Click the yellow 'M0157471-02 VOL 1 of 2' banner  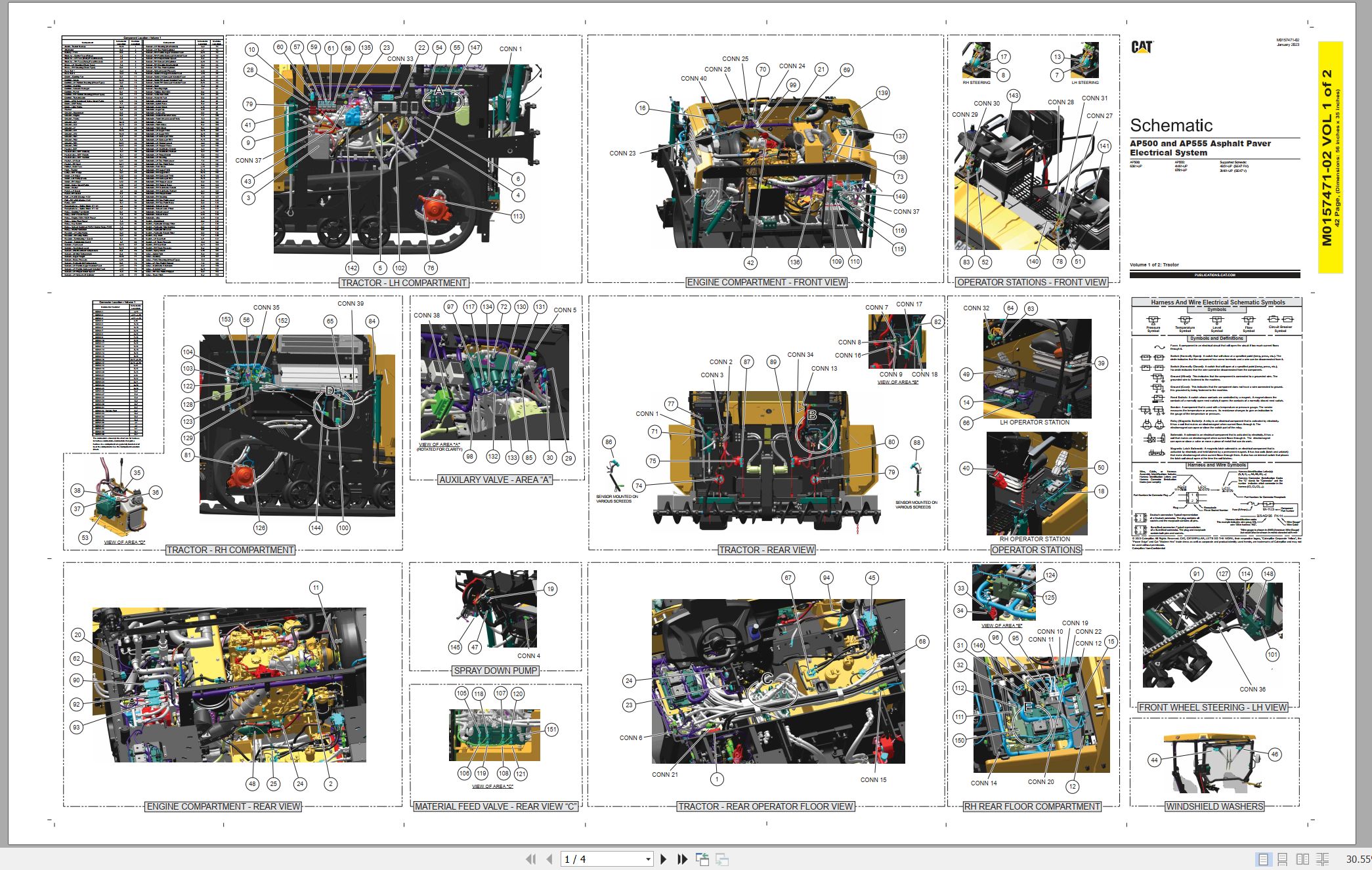click(1330, 157)
